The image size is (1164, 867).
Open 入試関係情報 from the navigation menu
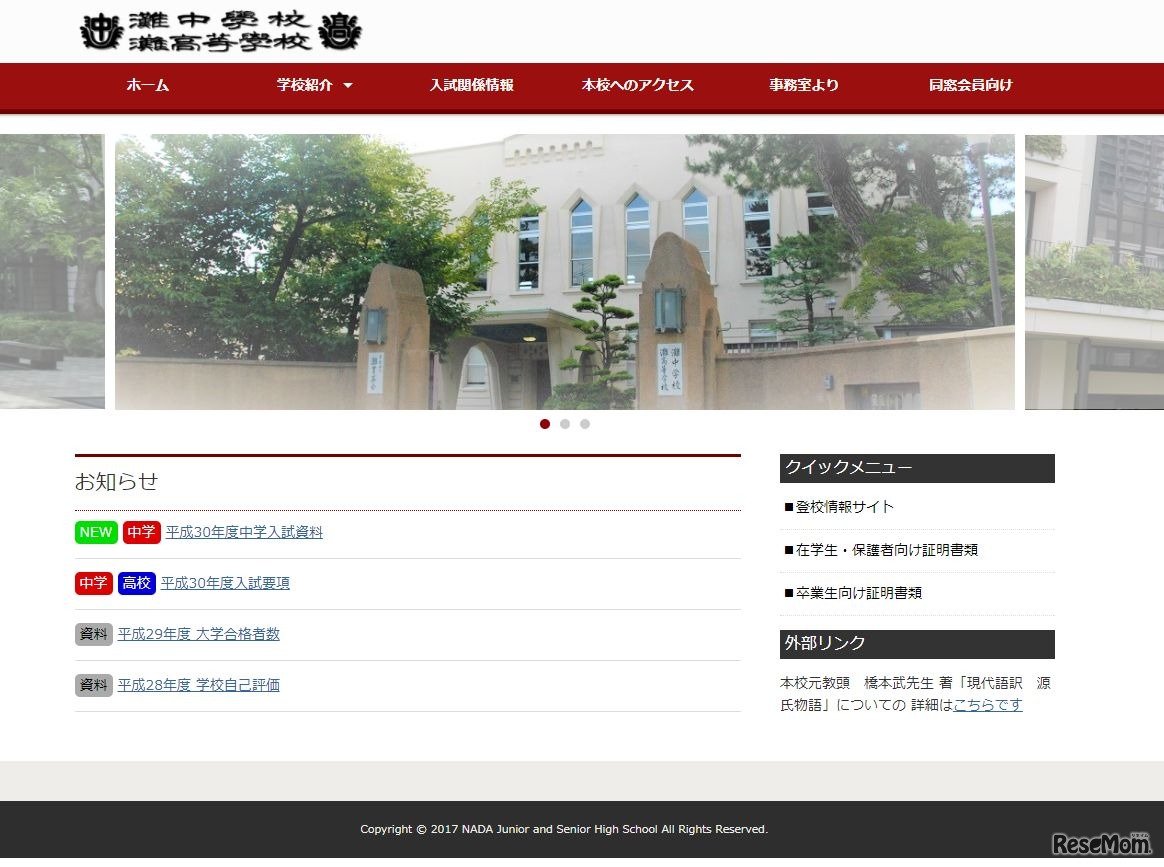click(x=471, y=86)
